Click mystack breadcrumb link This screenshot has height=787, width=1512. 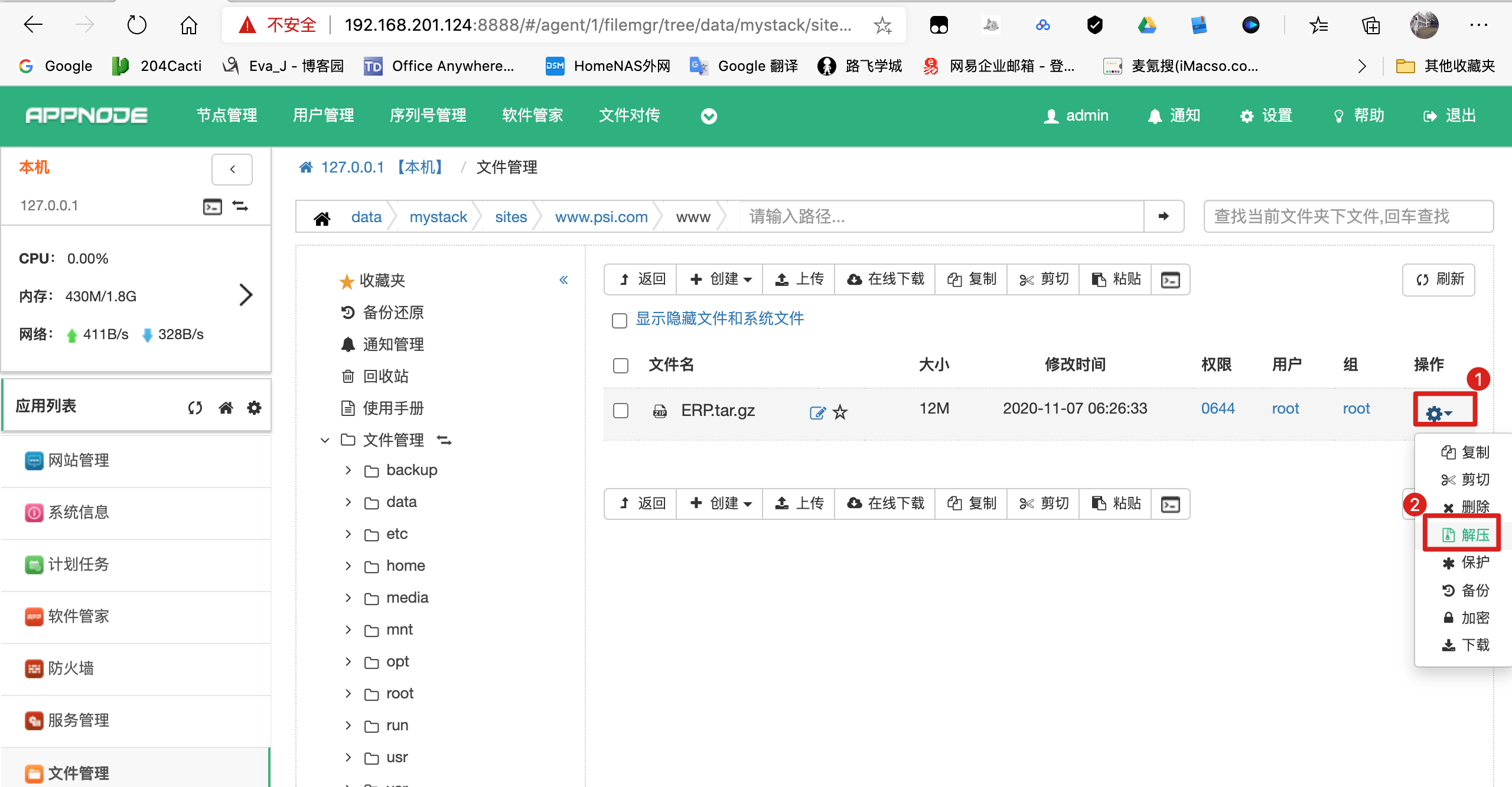(x=438, y=217)
